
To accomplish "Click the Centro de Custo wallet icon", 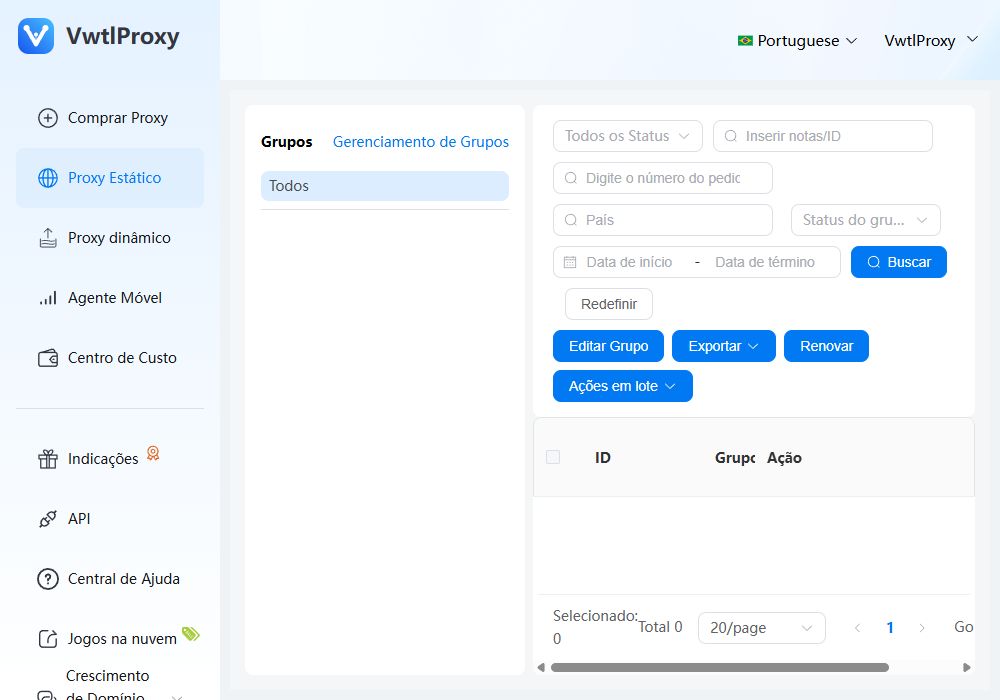I will pyautogui.click(x=48, y=358).
